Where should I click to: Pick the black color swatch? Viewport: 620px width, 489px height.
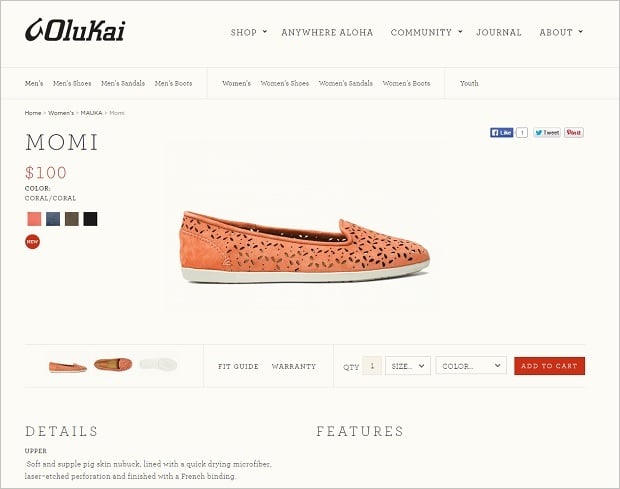click(91, 219)
